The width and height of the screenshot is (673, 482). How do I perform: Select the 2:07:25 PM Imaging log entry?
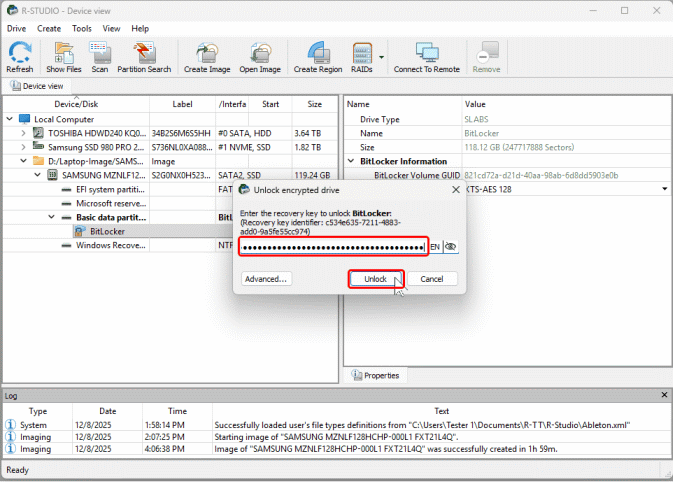[x=336, y=437]
